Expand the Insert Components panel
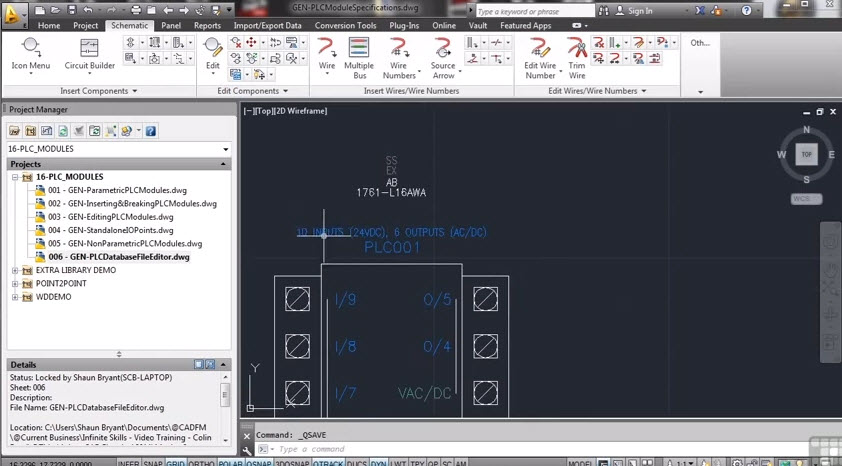Screen dimensions: 842x466 pyautogui.click(x=99, y=91)
